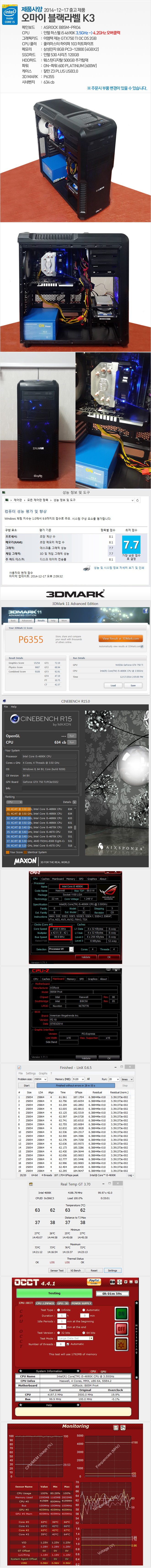151x1568 pixels.
Task: Click the Start button in LinX
Action: [x=26, y=1085]
